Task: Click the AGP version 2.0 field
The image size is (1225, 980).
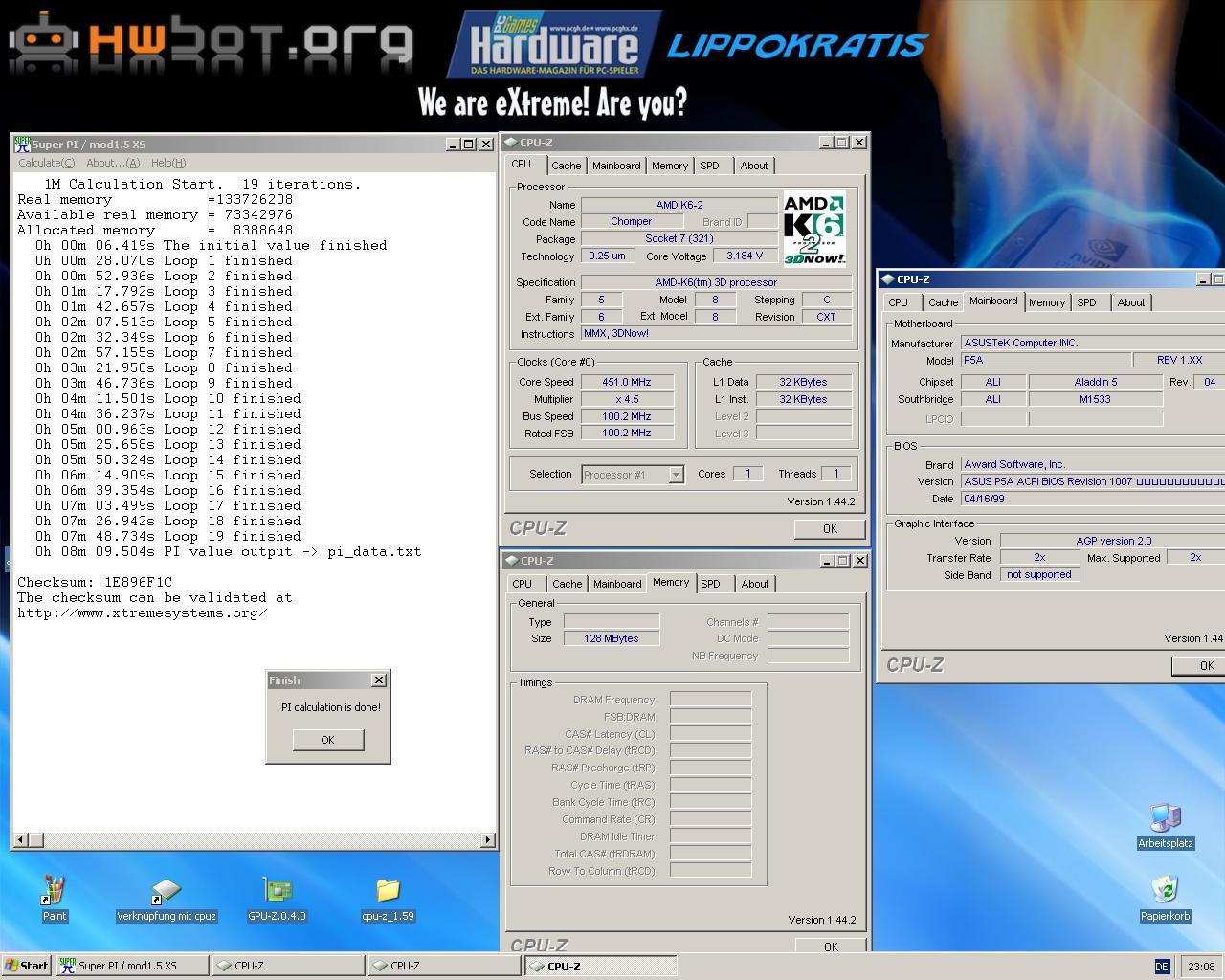Action: (x=1112, y=541)
